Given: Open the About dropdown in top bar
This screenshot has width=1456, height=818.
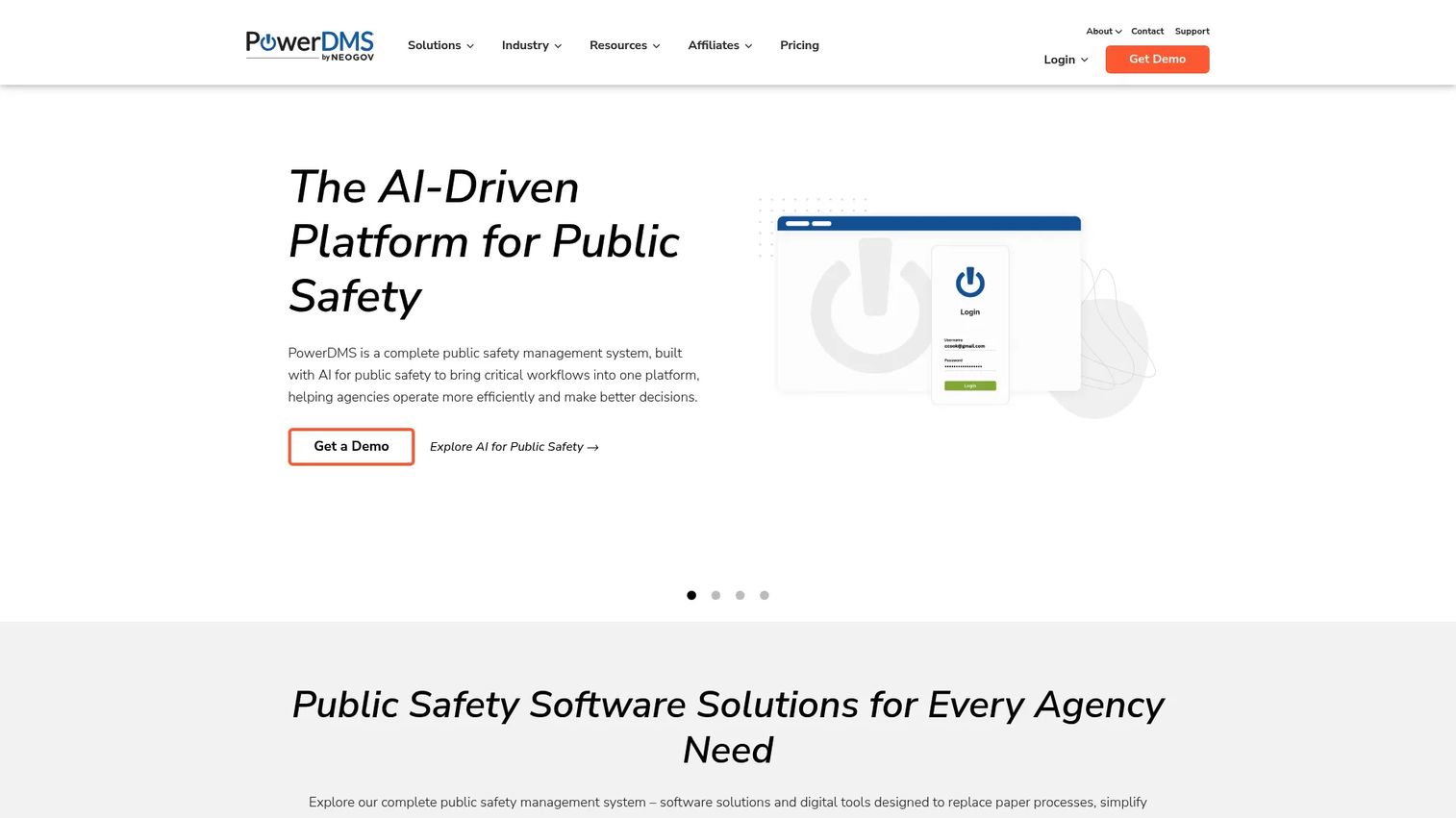Looking at the screenshot, I should tap(1104, 31).
